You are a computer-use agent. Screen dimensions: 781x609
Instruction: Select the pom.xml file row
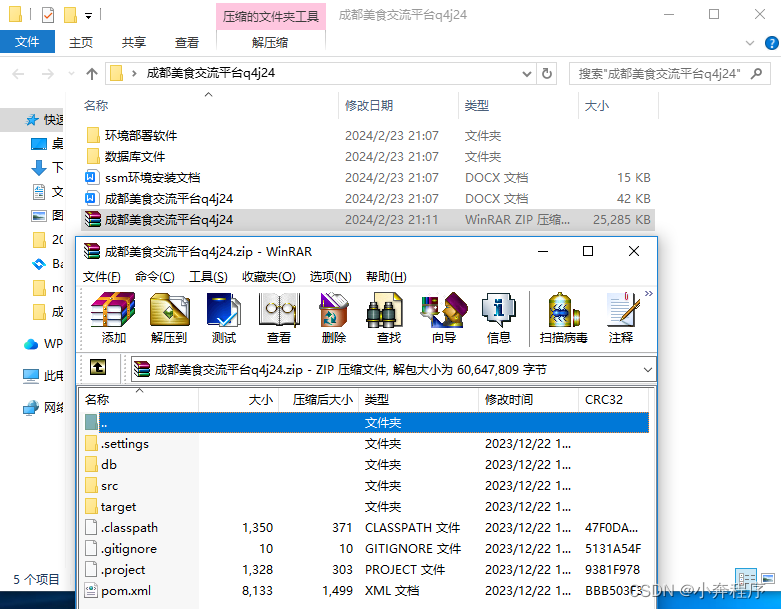(366, 591)
